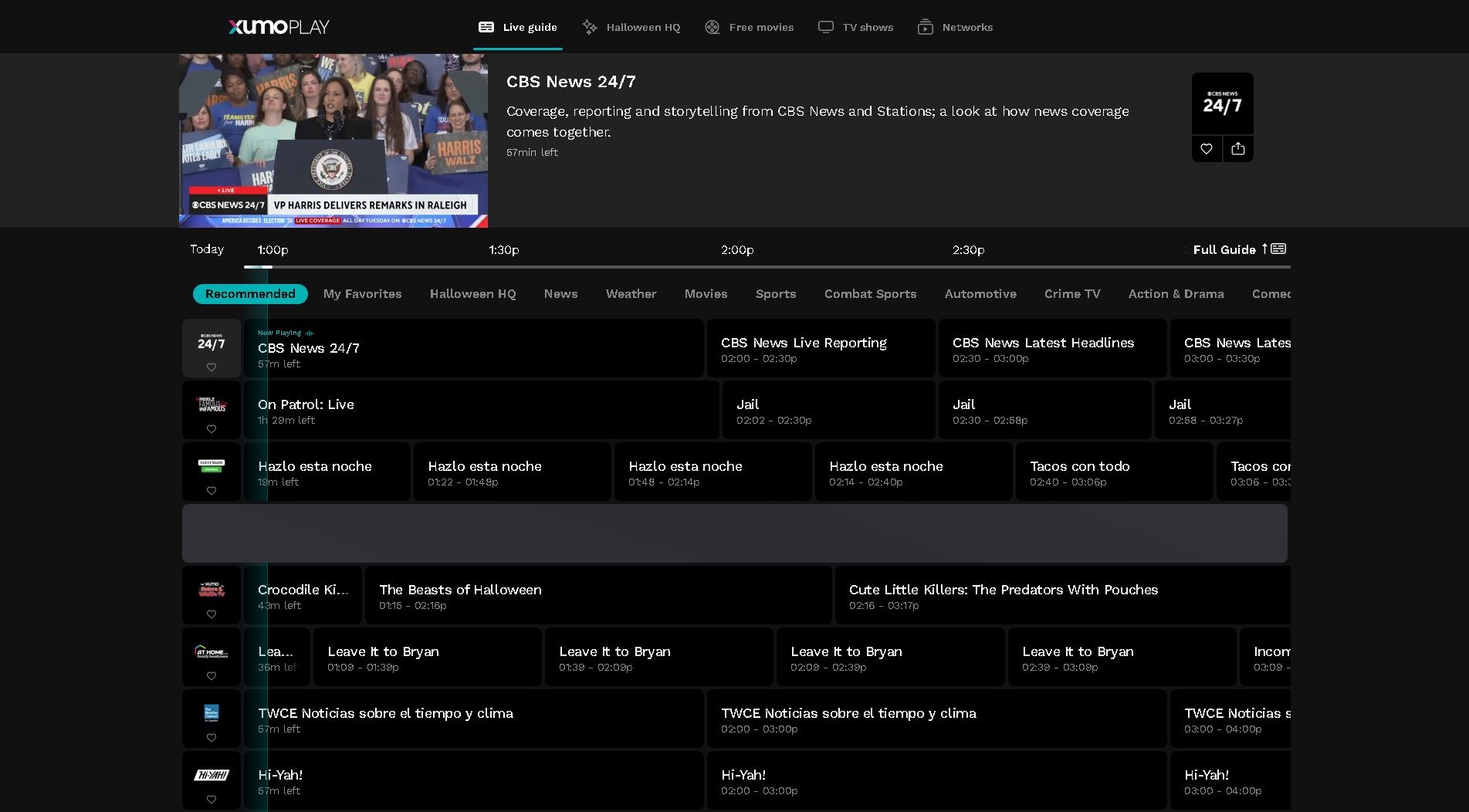This screenshot has height=812, width=1469.
Task: Select the My Favorites category
Action: (x=363, y=294)
